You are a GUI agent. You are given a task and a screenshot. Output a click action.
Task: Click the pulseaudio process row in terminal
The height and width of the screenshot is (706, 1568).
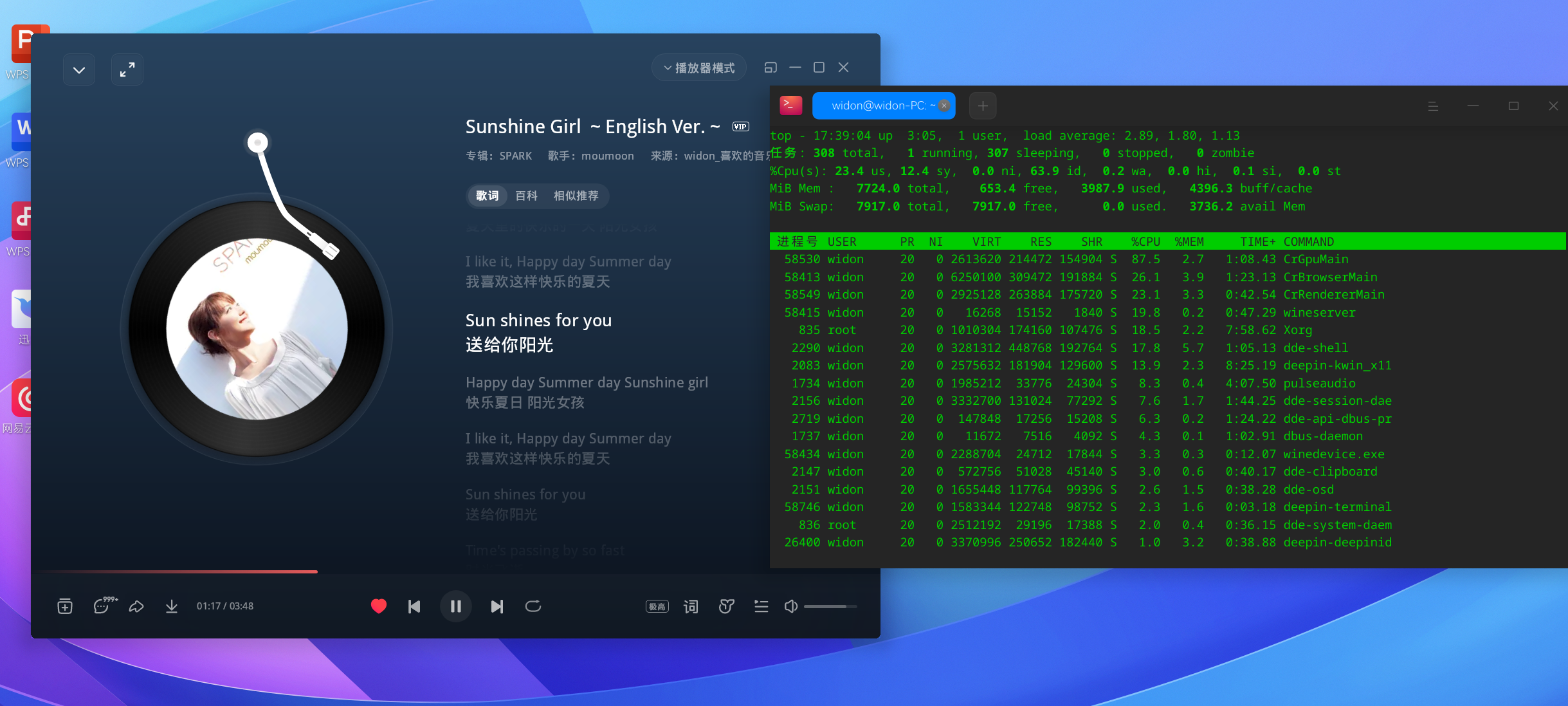tap(1167, 384)
